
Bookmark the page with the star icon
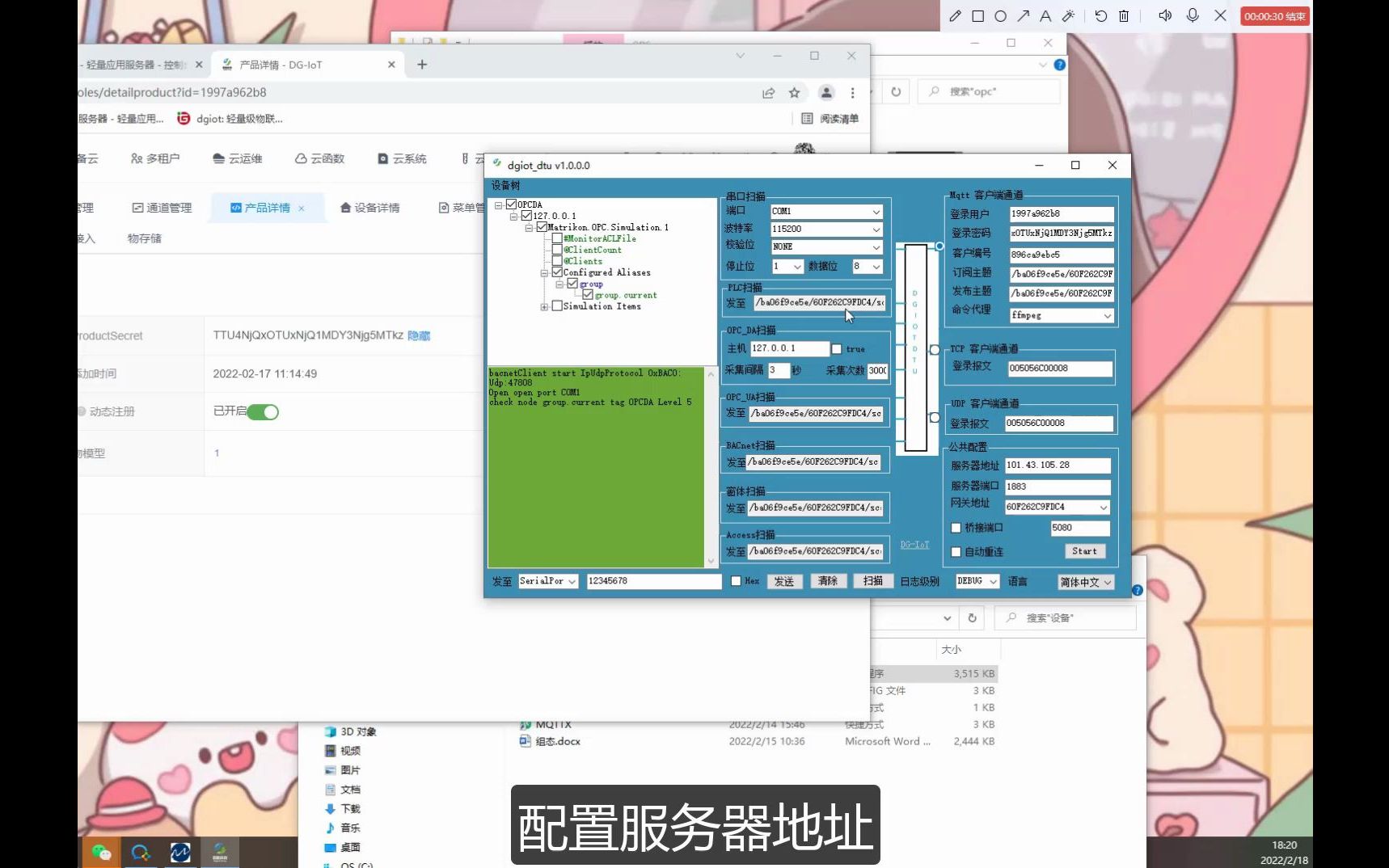[x=795, y=93]
